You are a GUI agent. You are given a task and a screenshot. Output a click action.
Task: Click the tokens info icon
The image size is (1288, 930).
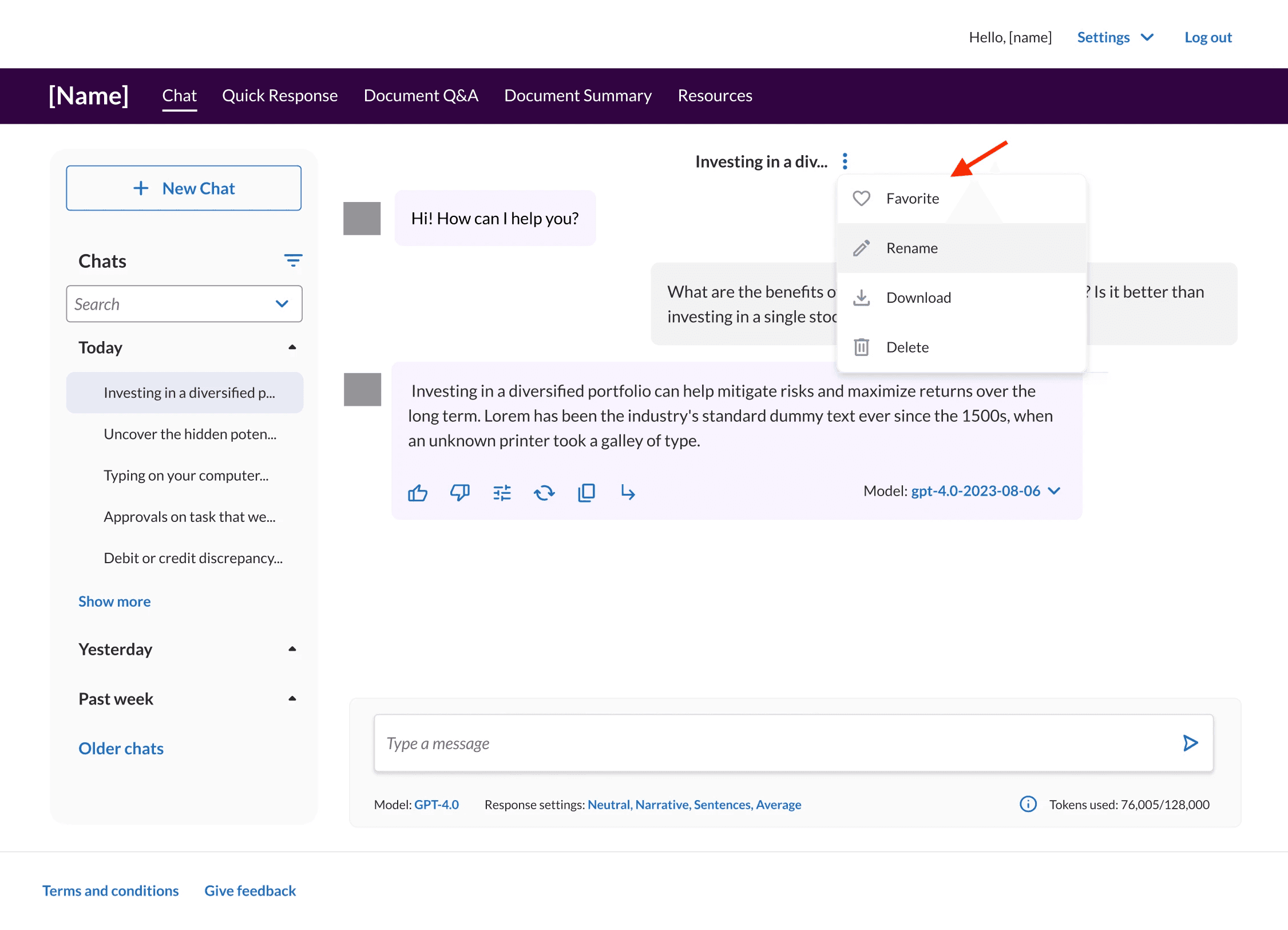point(1028,804)
